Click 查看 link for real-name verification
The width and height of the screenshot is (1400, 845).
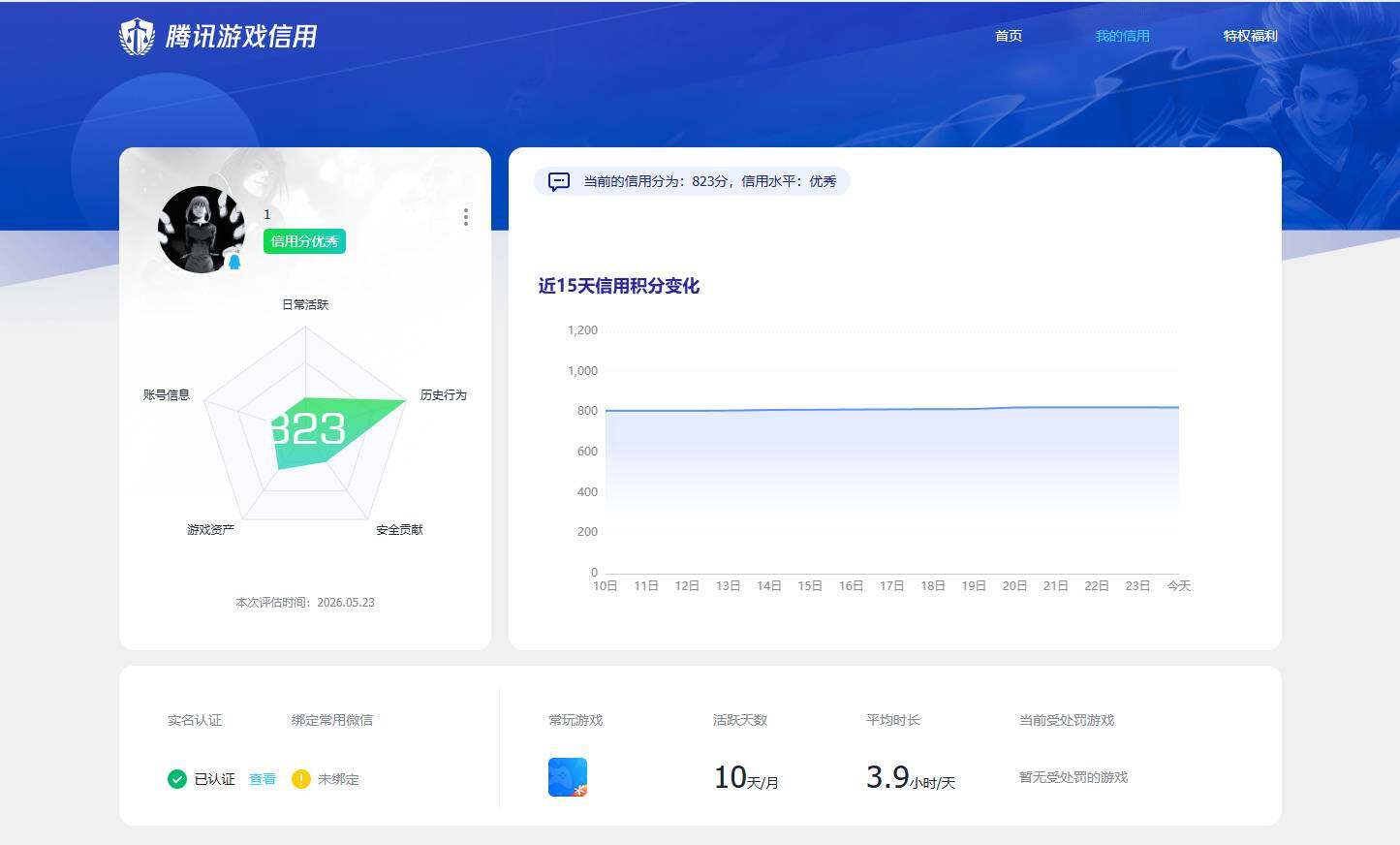point(263,779)
